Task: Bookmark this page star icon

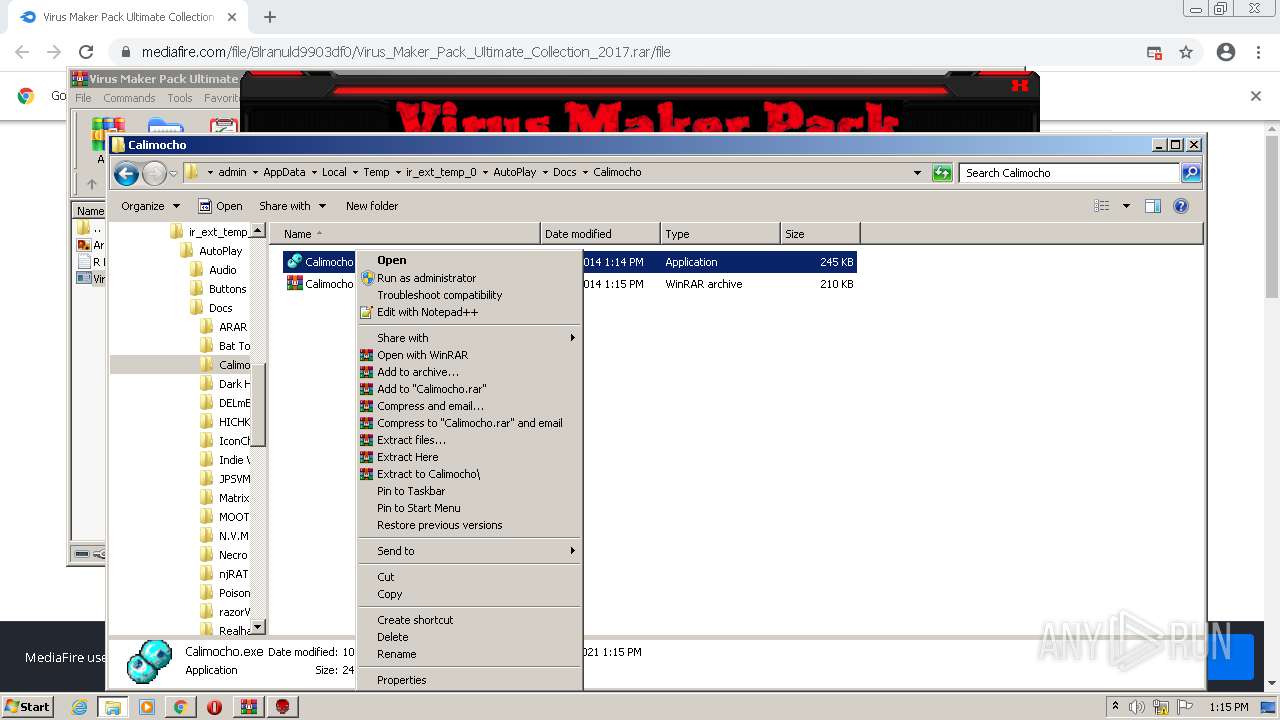Action: click(1186, 52)
